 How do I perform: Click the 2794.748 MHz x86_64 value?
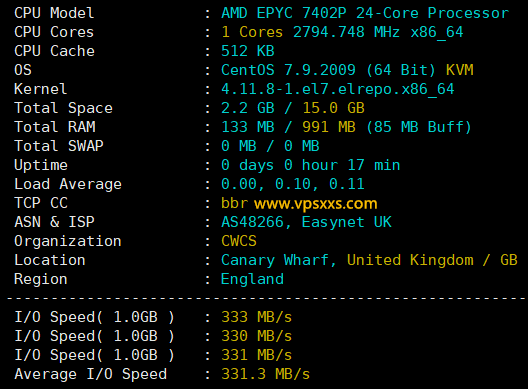tap(378, 32)
